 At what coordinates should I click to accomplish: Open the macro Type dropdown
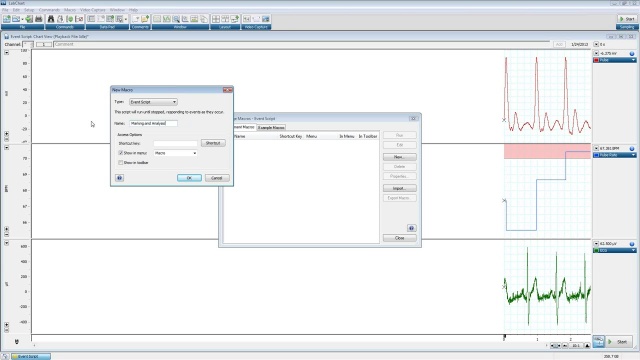coord(153,102)
